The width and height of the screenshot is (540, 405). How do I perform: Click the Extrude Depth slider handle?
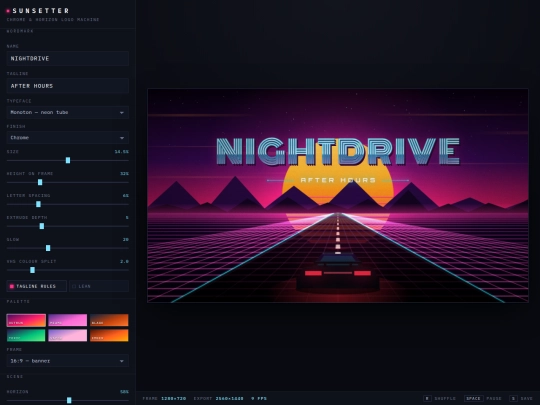click(42, 226)
